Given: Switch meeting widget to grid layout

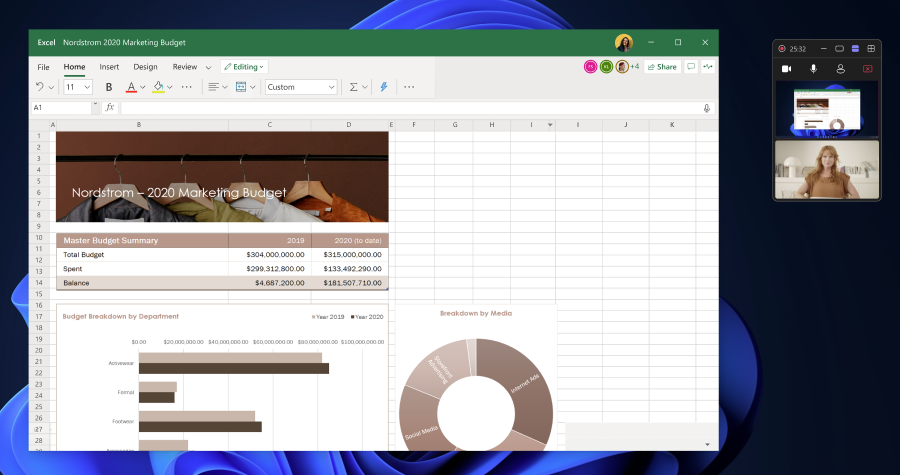Looking at the screenshot, I should point(871,49).
